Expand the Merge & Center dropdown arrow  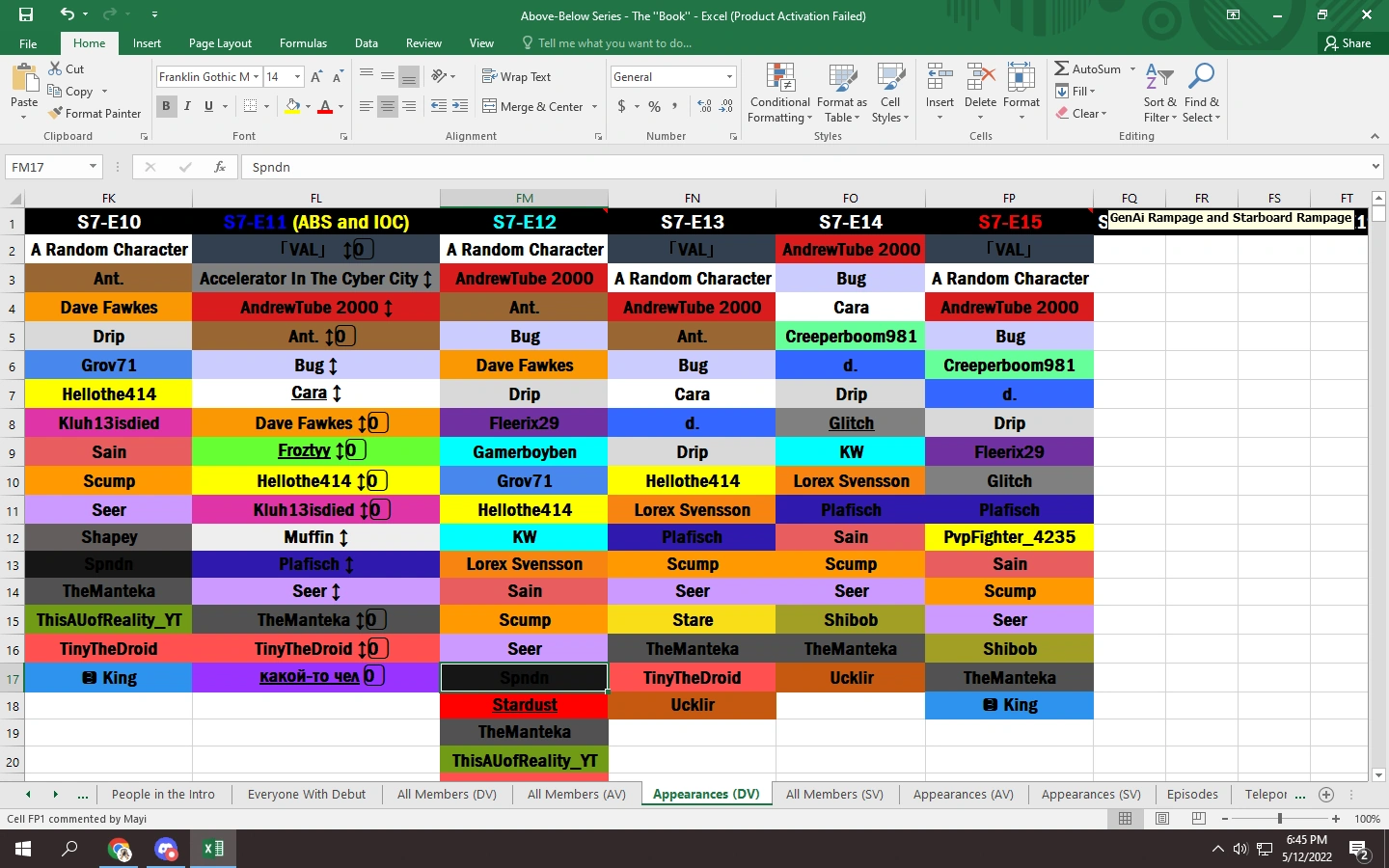(594, 107)
